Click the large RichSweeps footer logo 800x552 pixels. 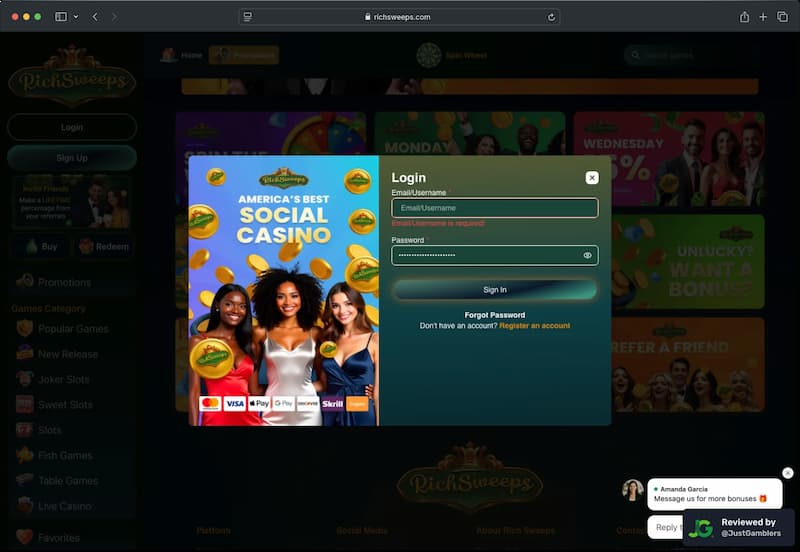(469, 478)
